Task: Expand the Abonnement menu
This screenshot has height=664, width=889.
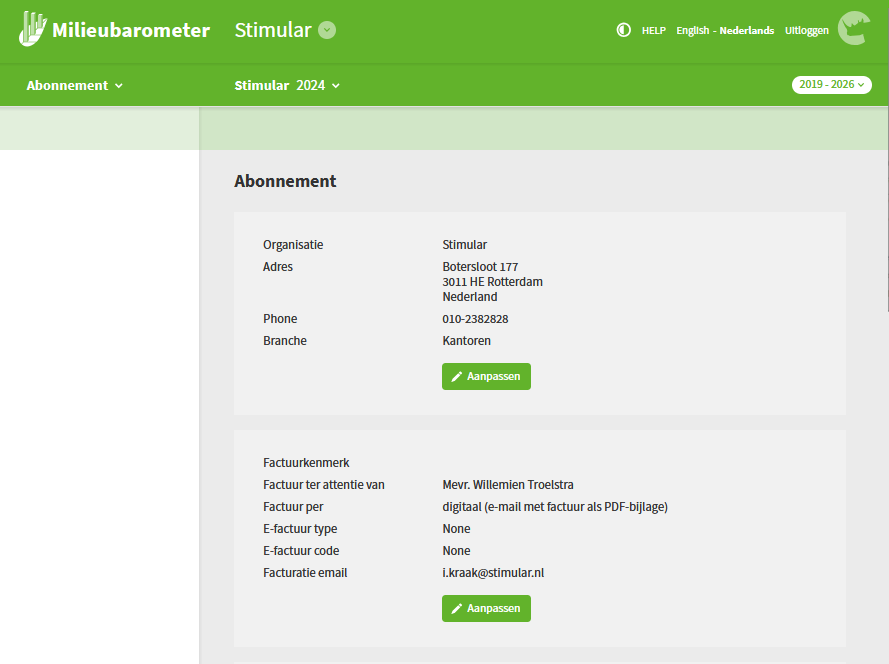Action: 74,86
